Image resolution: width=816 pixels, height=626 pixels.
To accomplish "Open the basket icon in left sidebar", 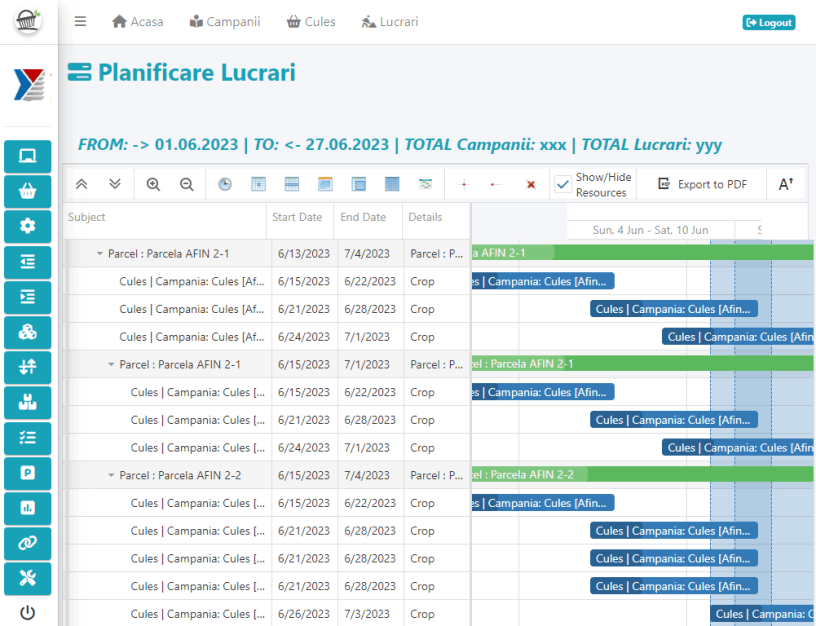I will (28, 191).
